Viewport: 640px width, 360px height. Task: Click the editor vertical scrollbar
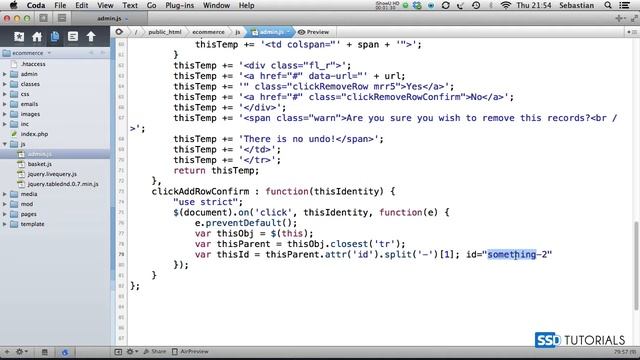pyautogui.click(x=636, y=265)
